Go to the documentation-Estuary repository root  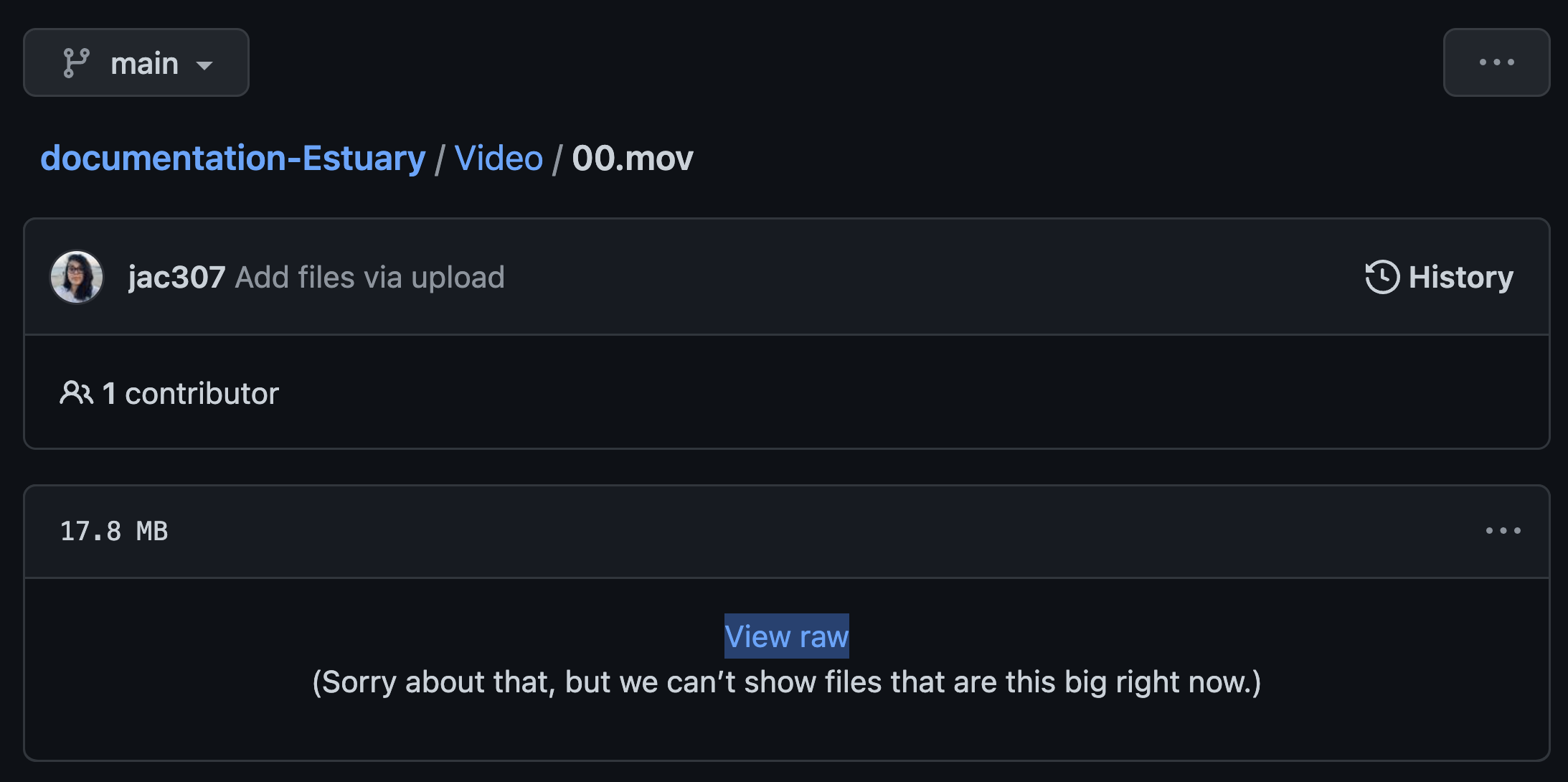pyautogui.click(x=232, y=158)
